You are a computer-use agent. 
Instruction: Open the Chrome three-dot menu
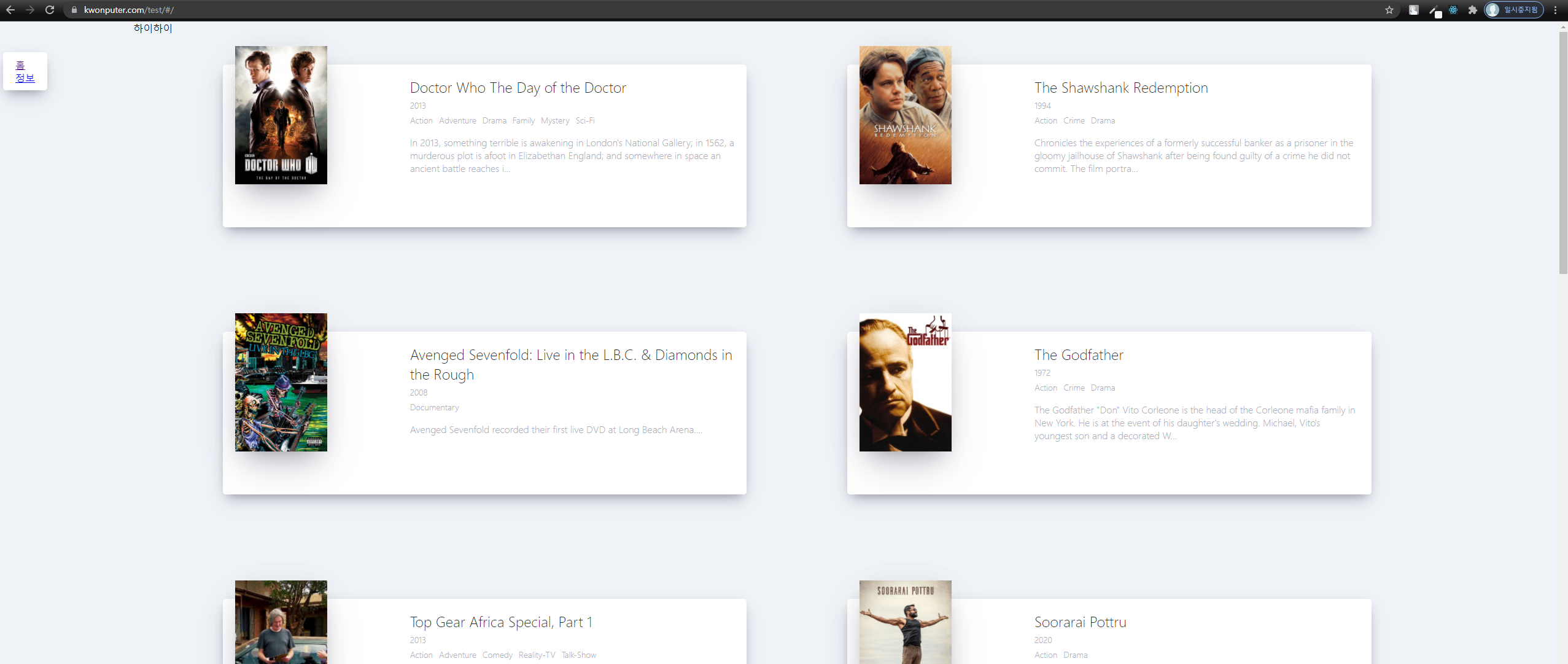pos(1556,10)
